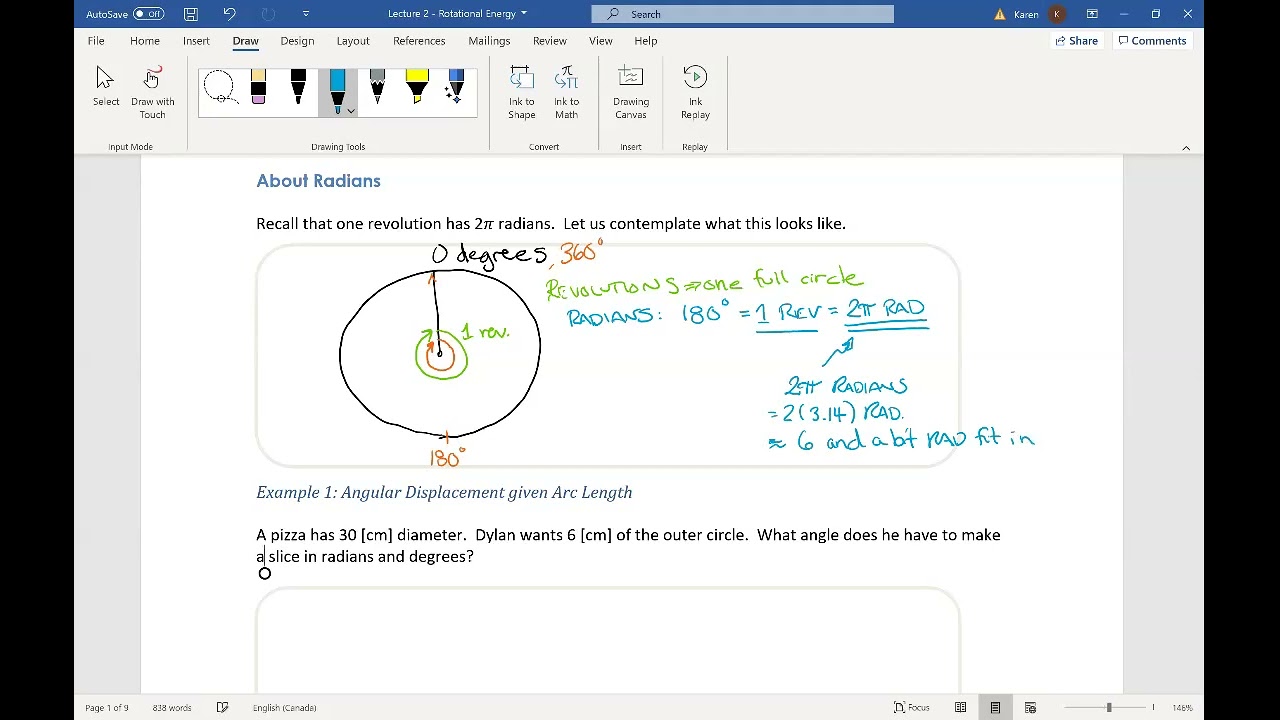Select the Lasso Select tool
The image size is (1280, 720).
(x=219, y=89)
